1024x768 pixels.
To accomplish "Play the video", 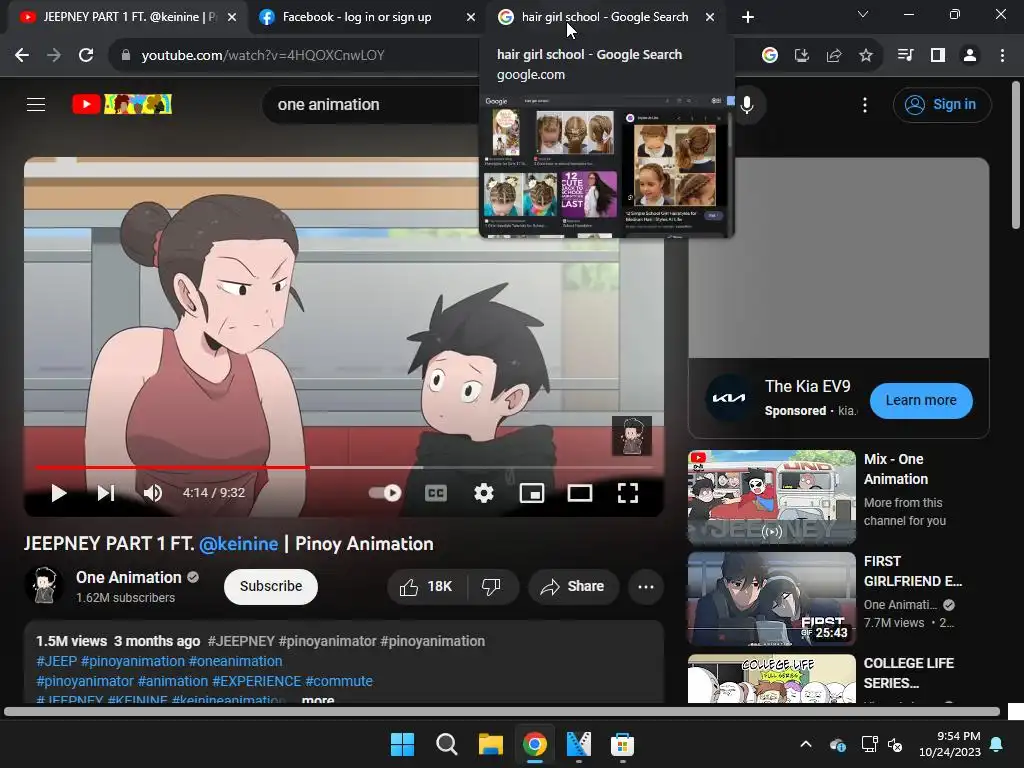I will tap(59, 493).
